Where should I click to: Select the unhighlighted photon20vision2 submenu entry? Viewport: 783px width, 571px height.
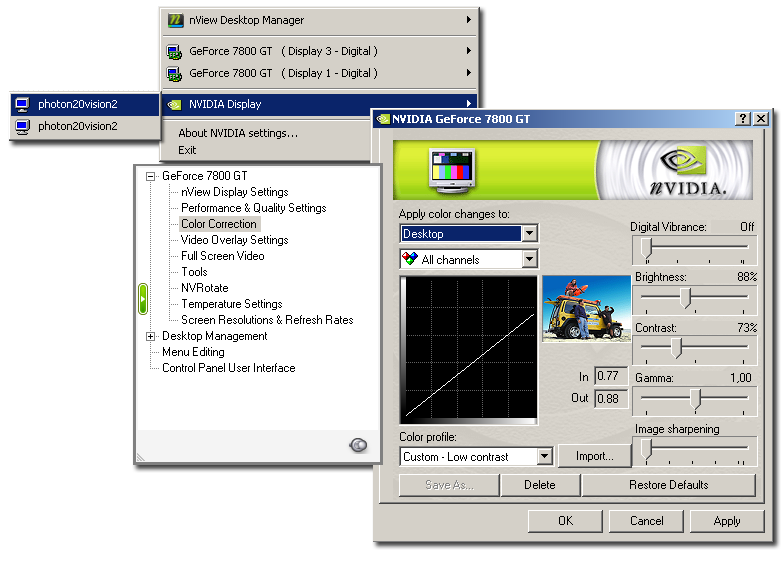tap(85, 126)
